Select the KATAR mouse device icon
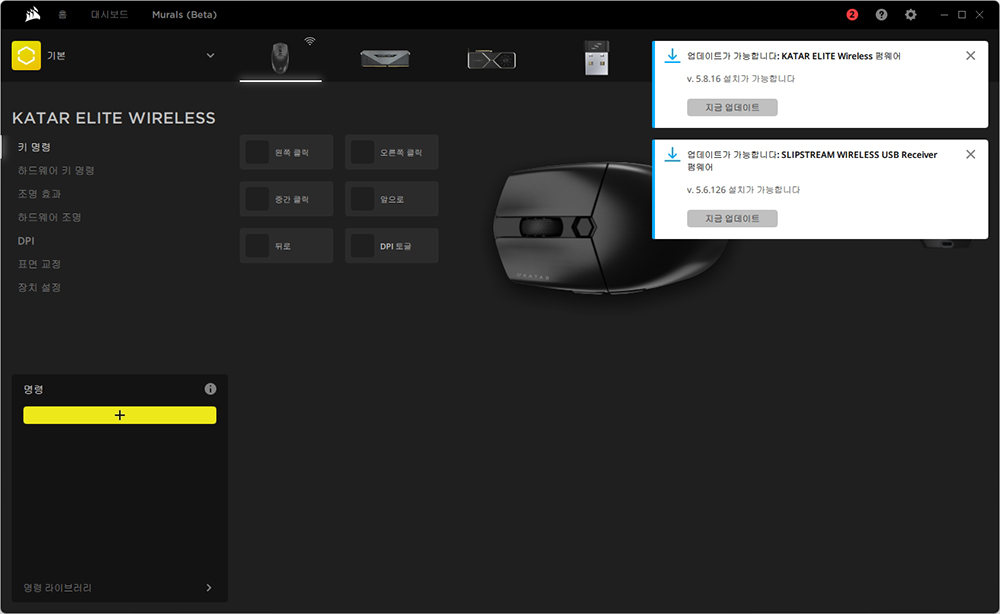This screenshot has height=614, width=1000. click(280, 57)
